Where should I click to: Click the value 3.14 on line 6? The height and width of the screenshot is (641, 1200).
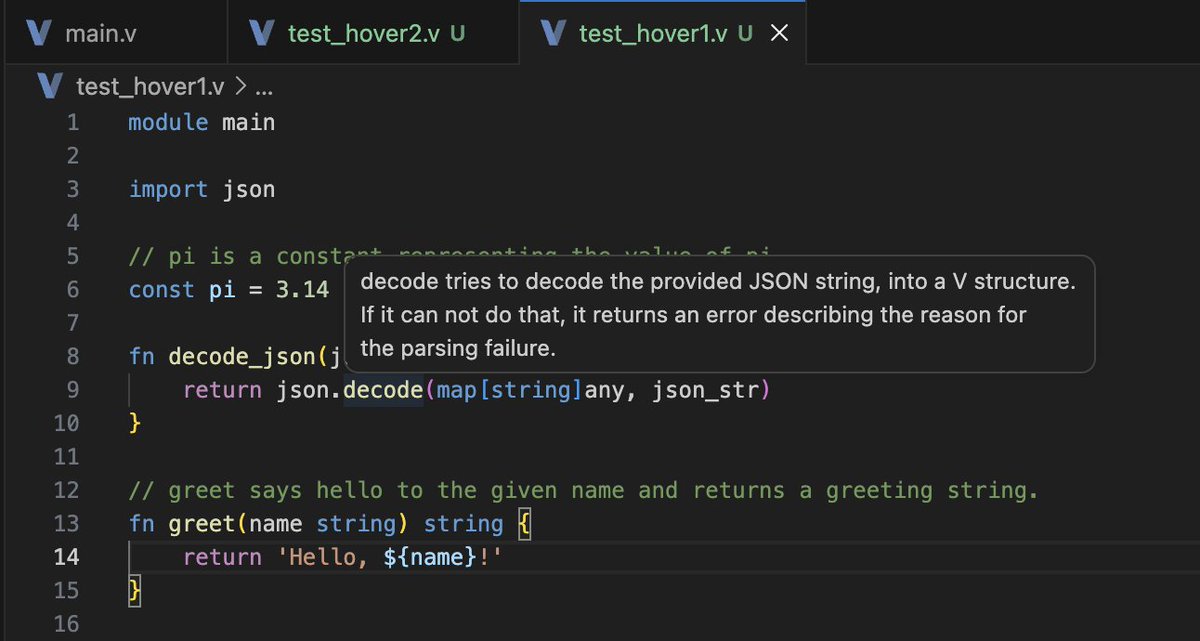click(x=303, y=290)
